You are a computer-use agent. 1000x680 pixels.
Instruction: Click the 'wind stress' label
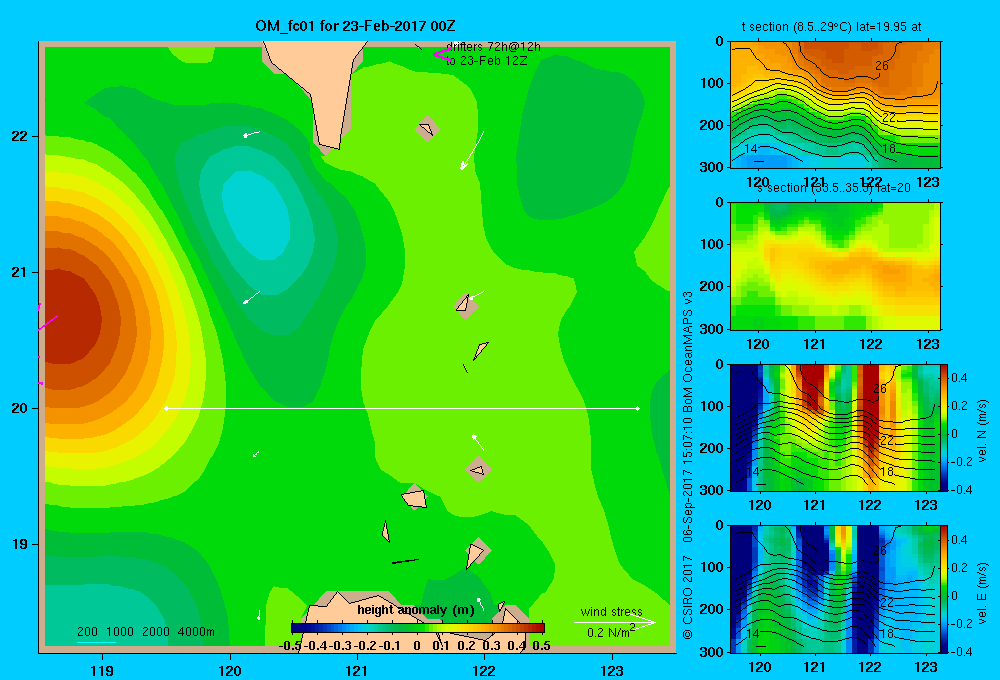[x=611, y=611]
